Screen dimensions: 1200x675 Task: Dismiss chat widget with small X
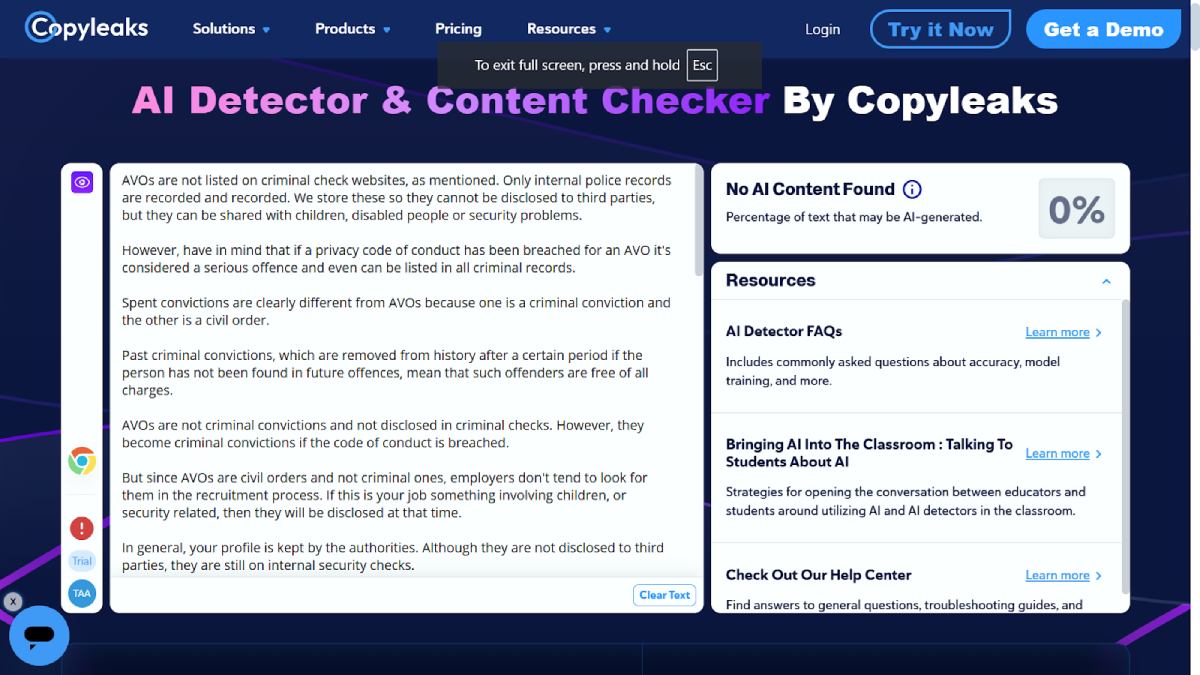12,602
